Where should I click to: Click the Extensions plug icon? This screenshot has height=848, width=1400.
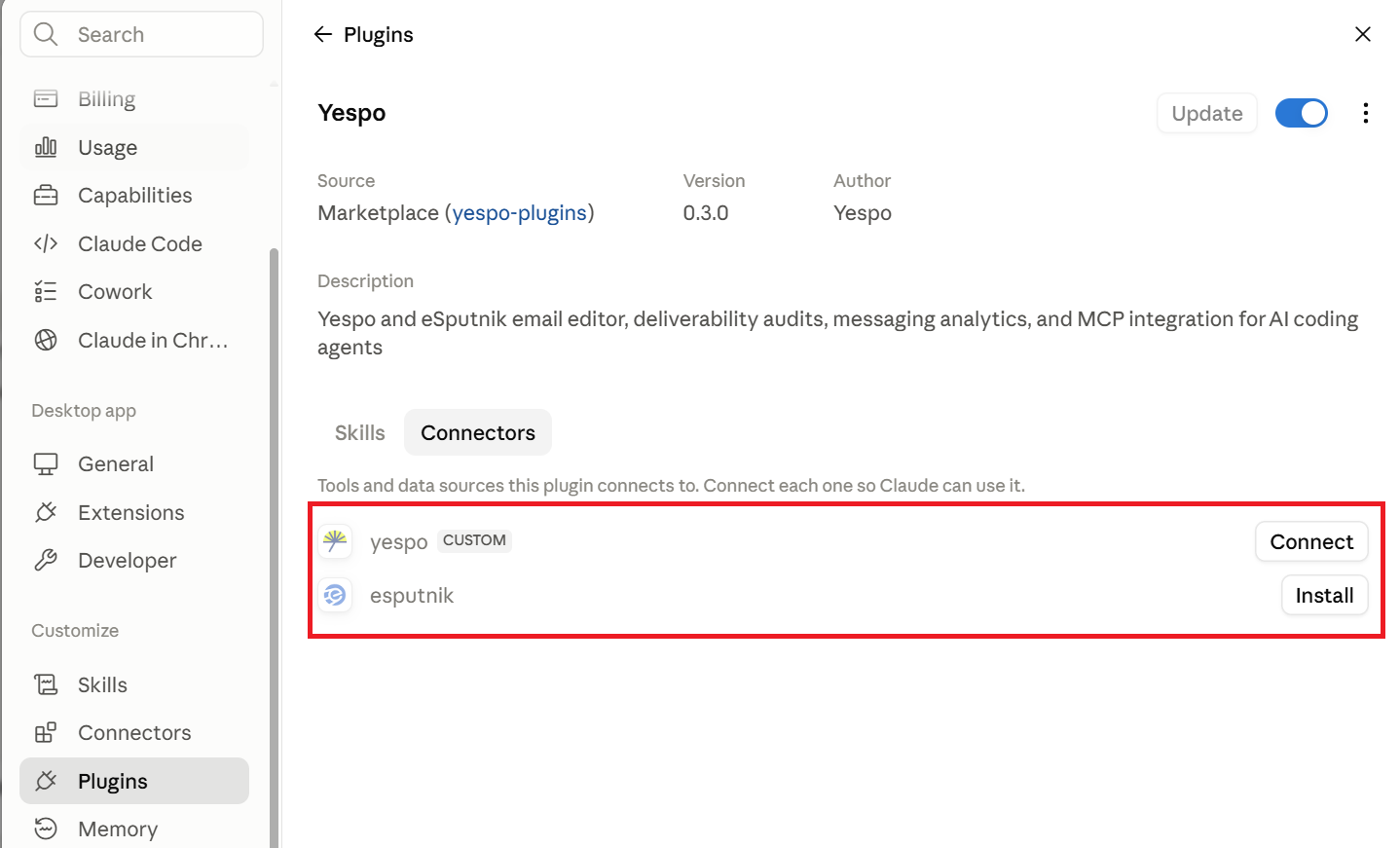pyautogui.click(x=46, y=512)
